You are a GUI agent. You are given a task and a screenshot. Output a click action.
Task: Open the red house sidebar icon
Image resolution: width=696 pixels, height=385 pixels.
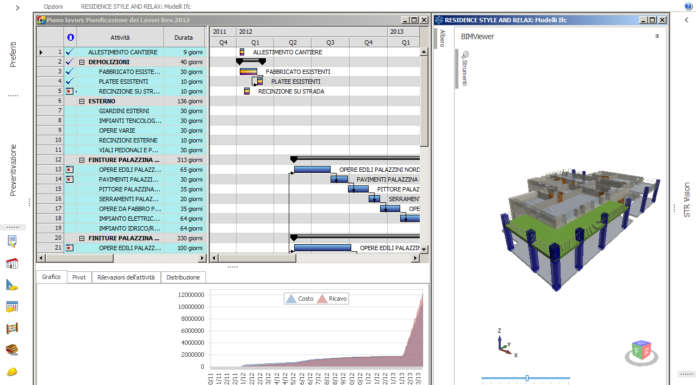12,263
